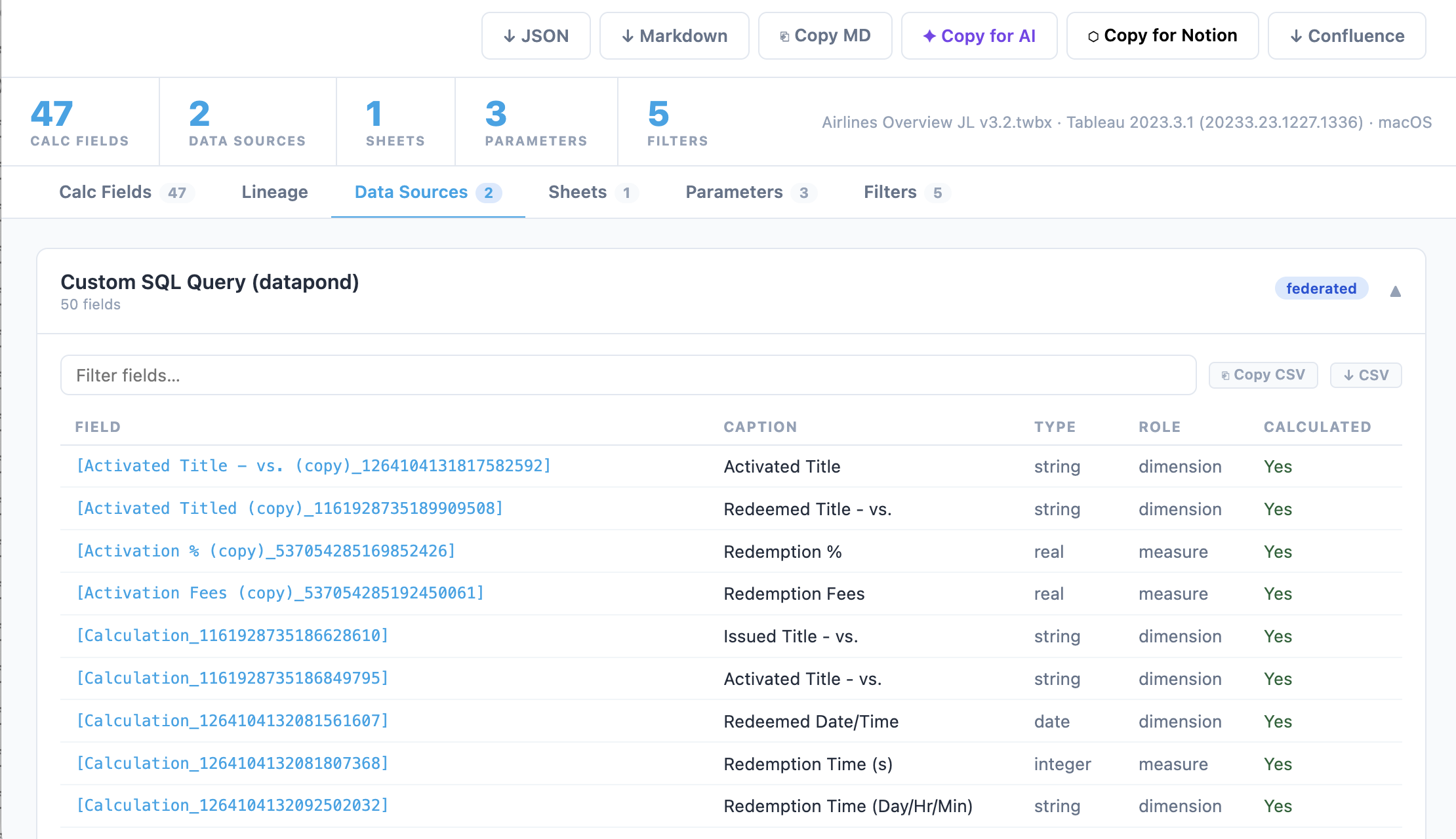Image resolution: width=1456 pixels, height=839 pixels.
Task: Click the FIELD column header
Action: coord(98,427)
